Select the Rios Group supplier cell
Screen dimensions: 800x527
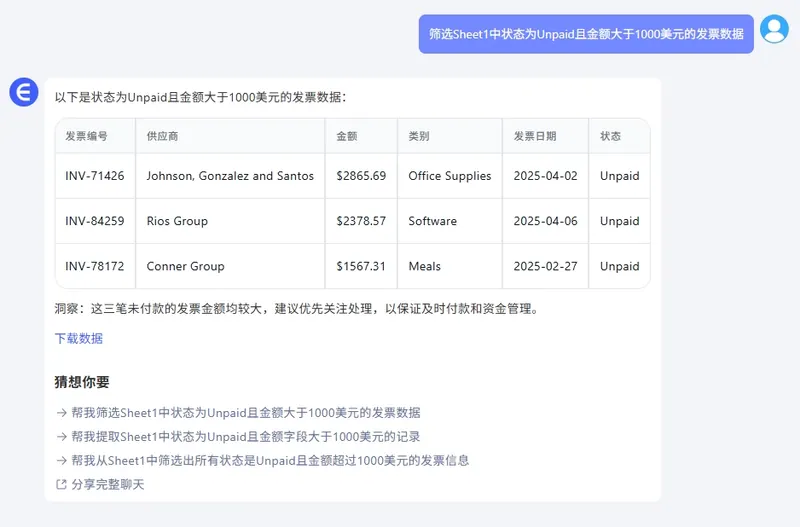point(177,221)
